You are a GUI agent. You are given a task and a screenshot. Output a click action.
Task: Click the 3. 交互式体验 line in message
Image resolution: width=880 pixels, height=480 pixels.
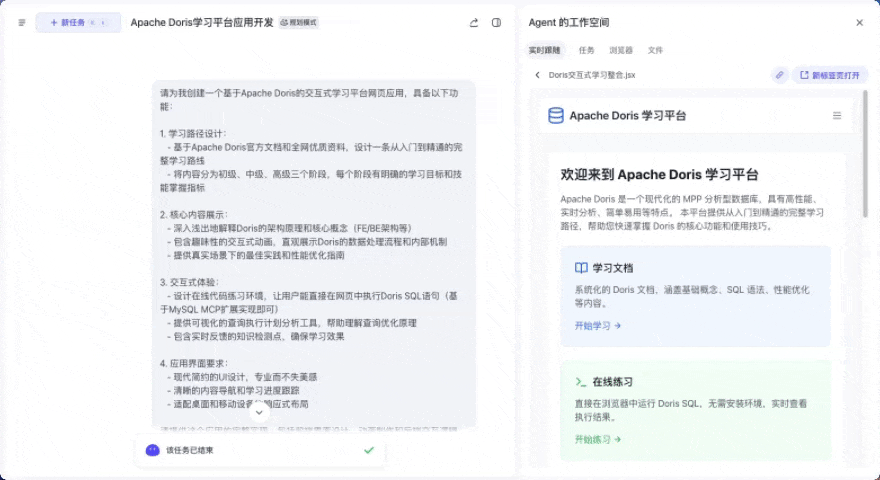coord(189,282)
